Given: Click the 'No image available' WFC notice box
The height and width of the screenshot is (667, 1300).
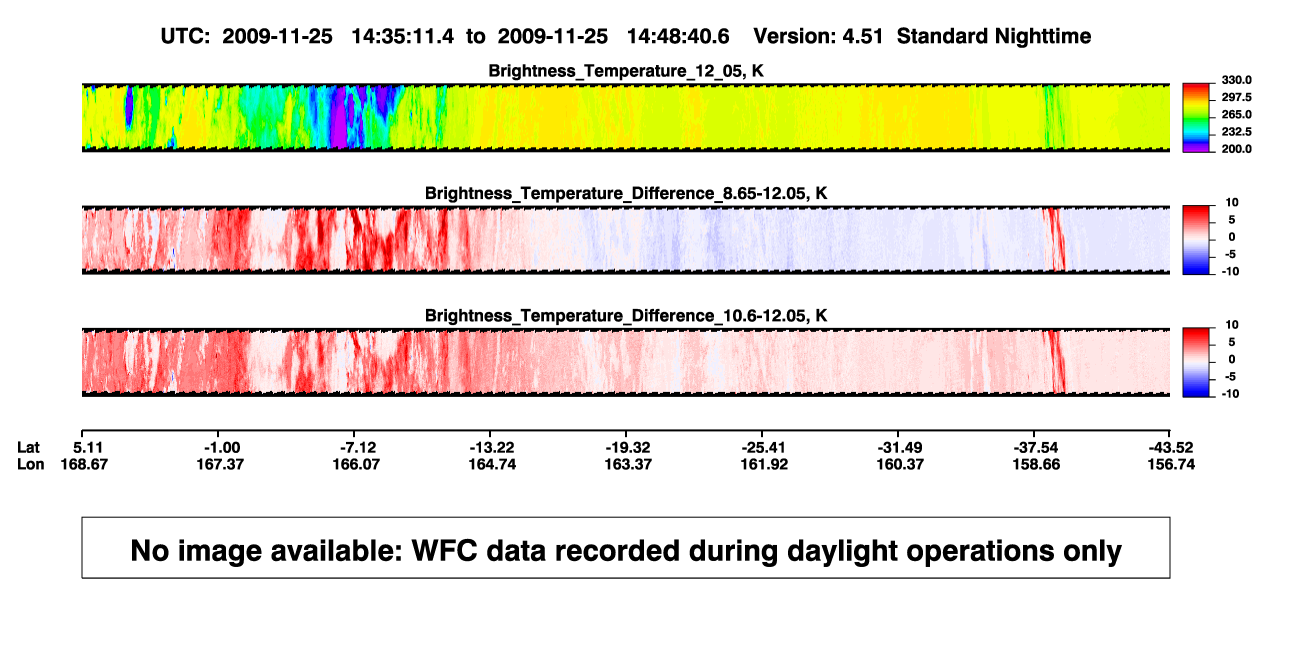Looking at the screenshot, I should tap(625, 547).
